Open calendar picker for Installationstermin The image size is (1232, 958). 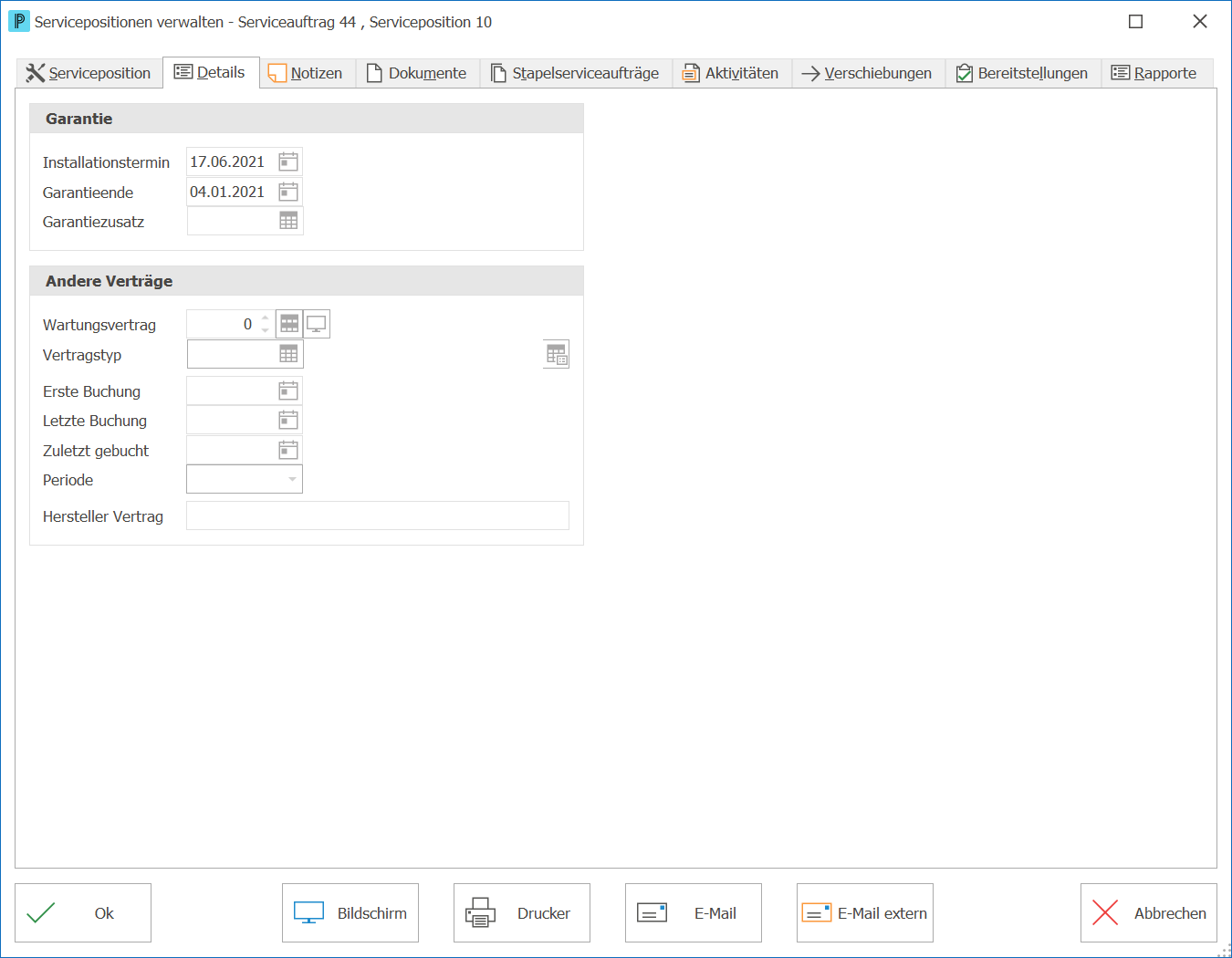pos(288,161)
